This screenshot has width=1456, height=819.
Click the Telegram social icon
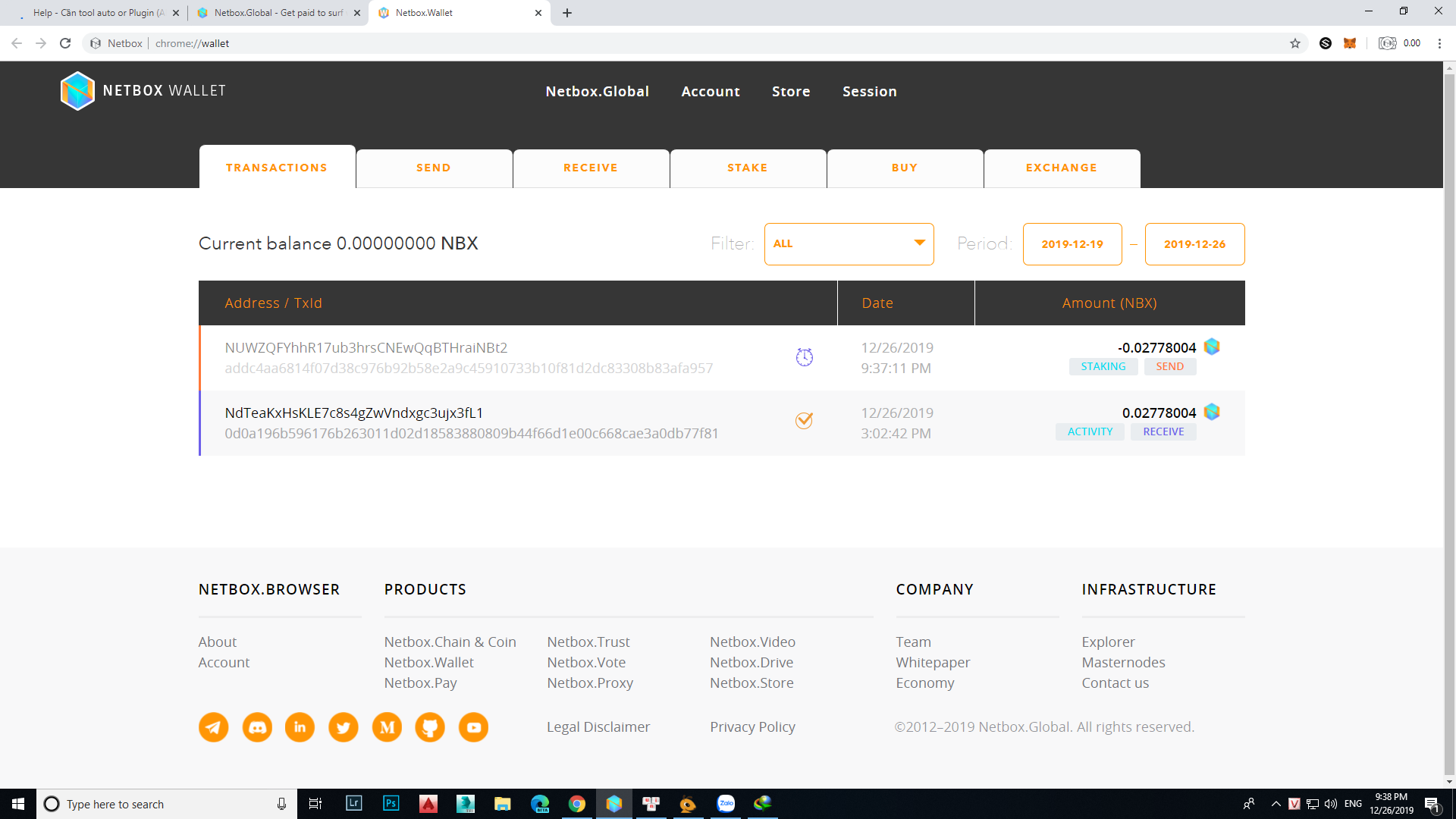(x=213, y=727)
